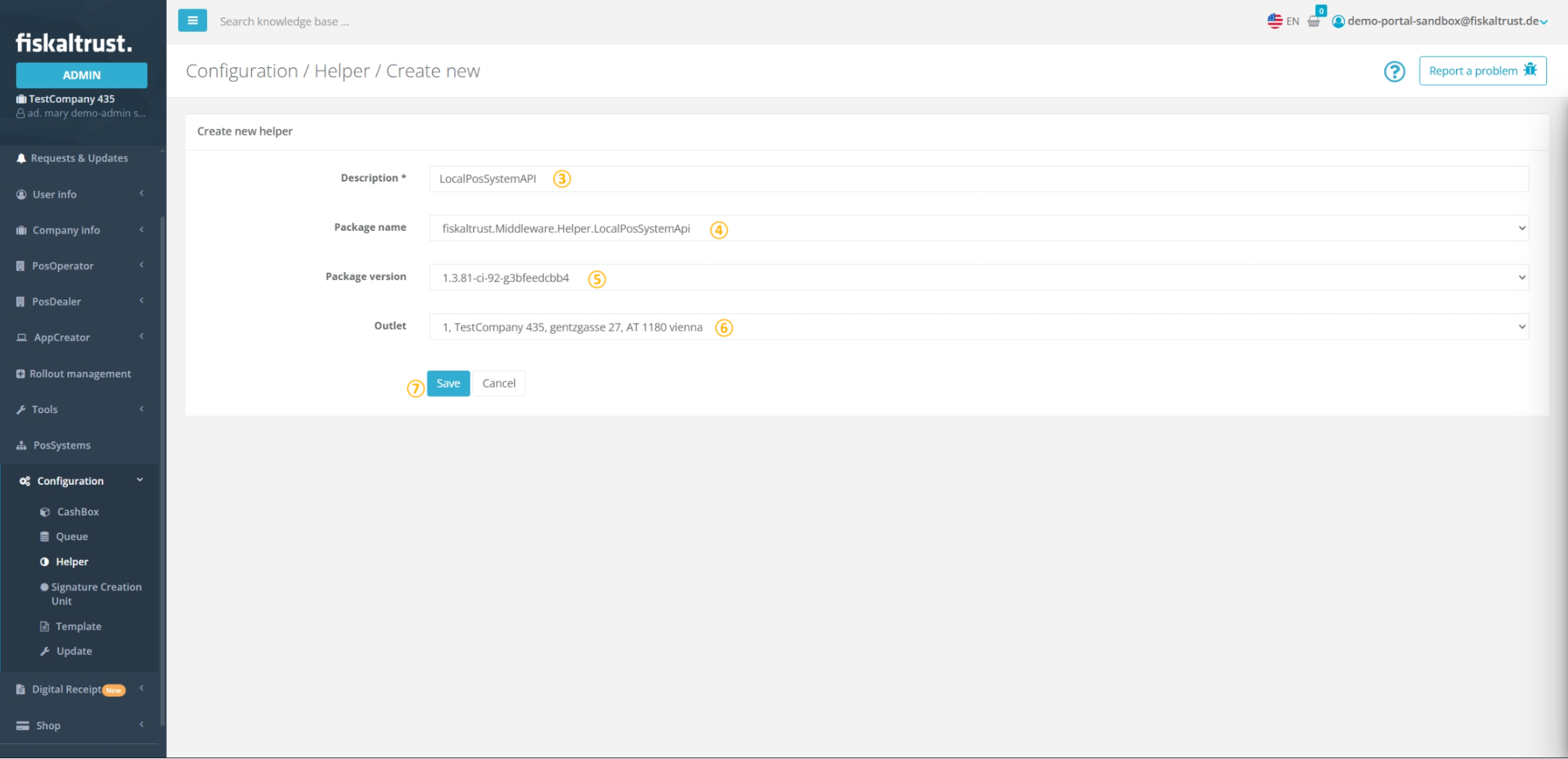The image size is (1568, 759).
Task: Go to the Template menu item
Action: 78,627
